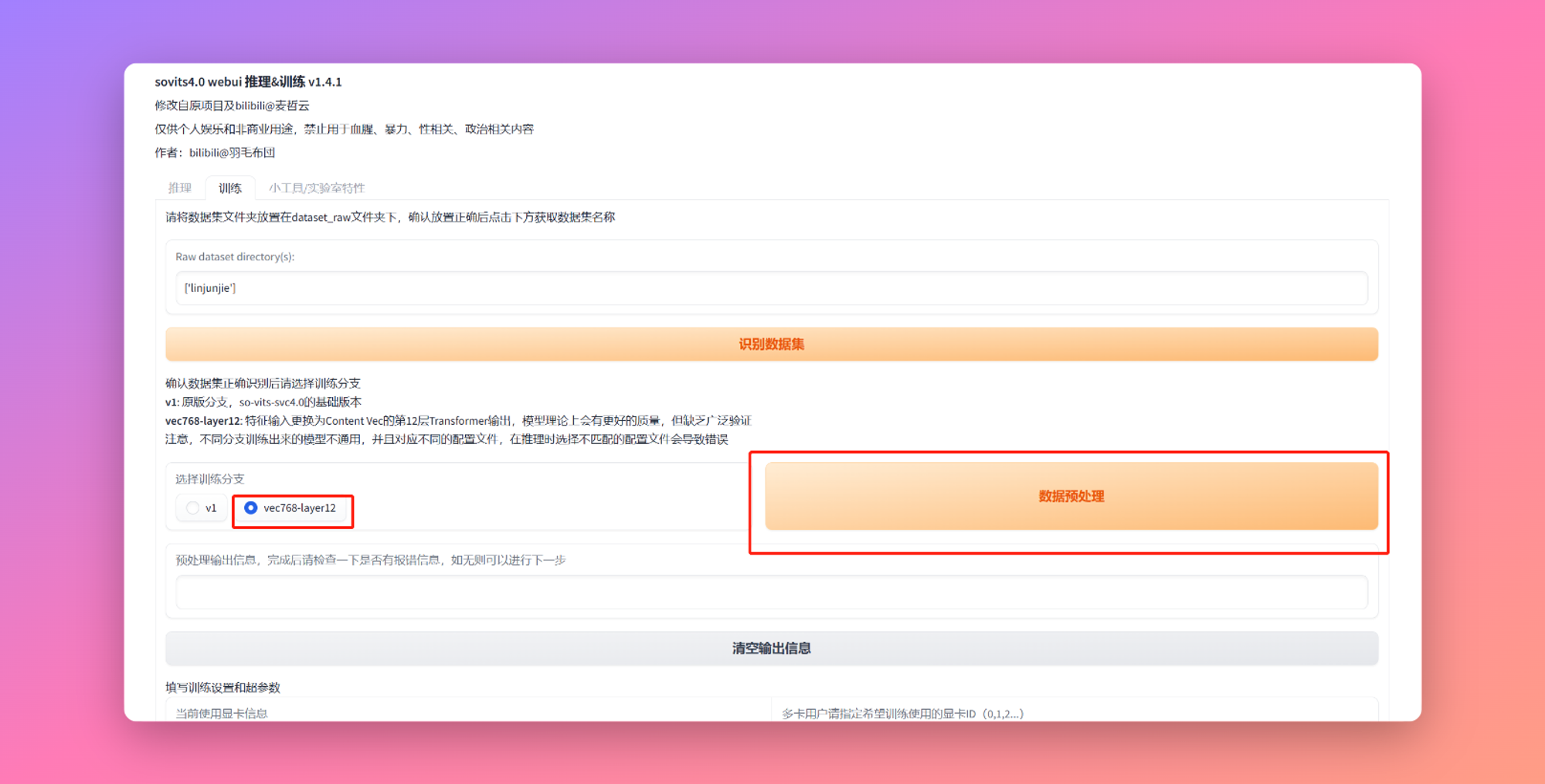Click the dataset_raw folder instruction text
The height and width of the screenshot is (784, 1545).
(x=389, y=217)
